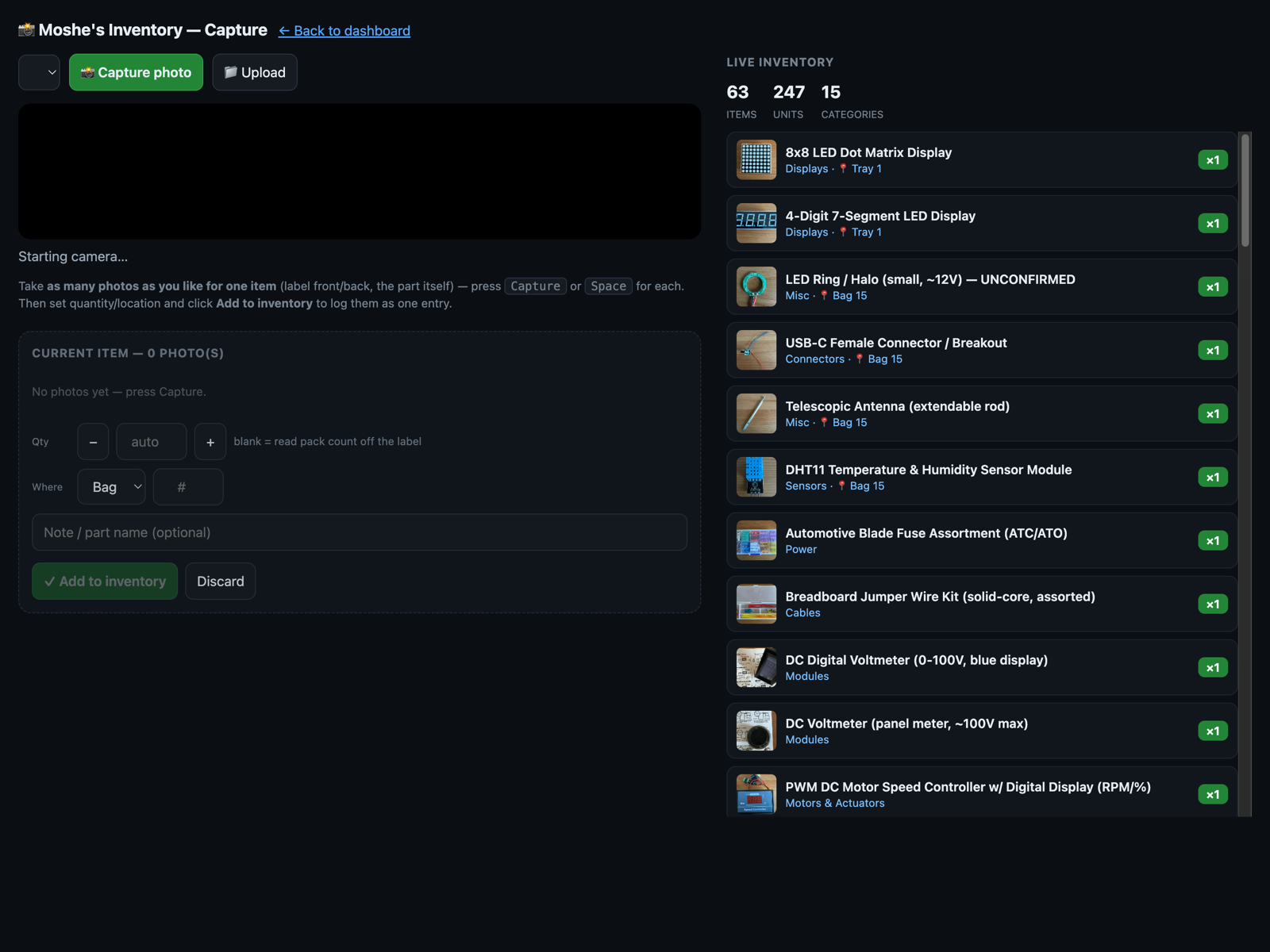1270x952 pixels.
Task: Click x1 badge on DC Digital Voltmeter
Action: click(1213, 668)
